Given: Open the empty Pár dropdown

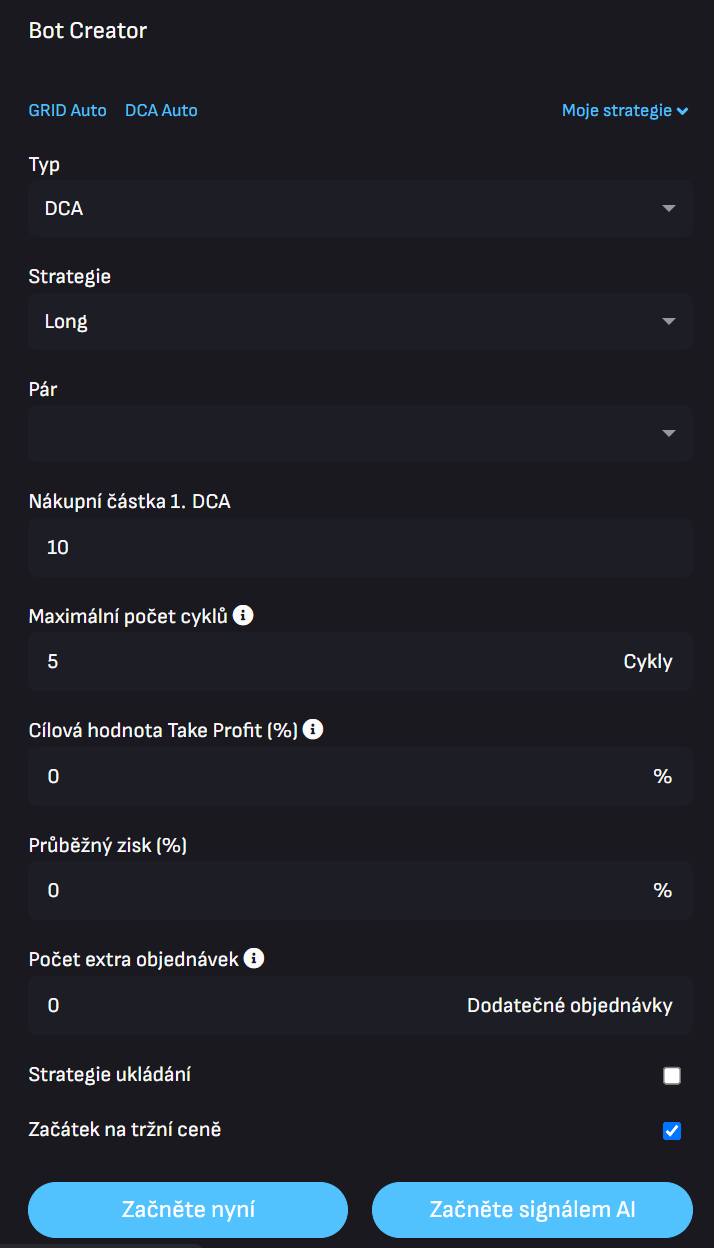Looking at the screenshot, I should [360, 434].
